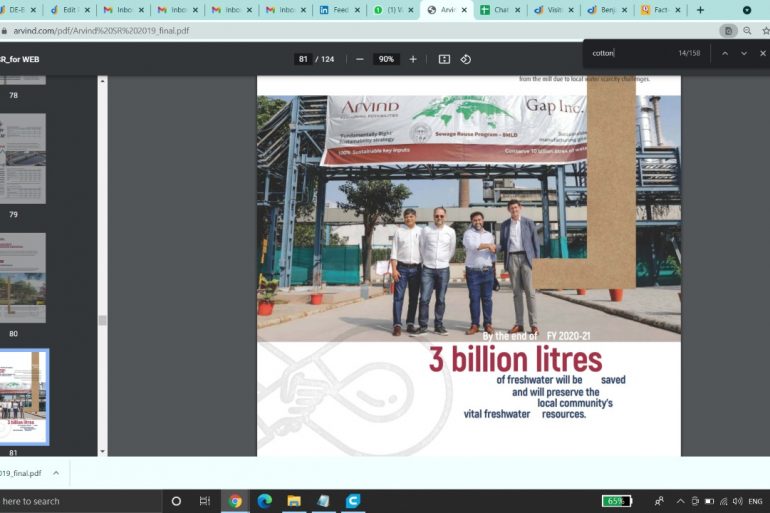
Task: Close the find bar
Action: click(x=763, y=53)
